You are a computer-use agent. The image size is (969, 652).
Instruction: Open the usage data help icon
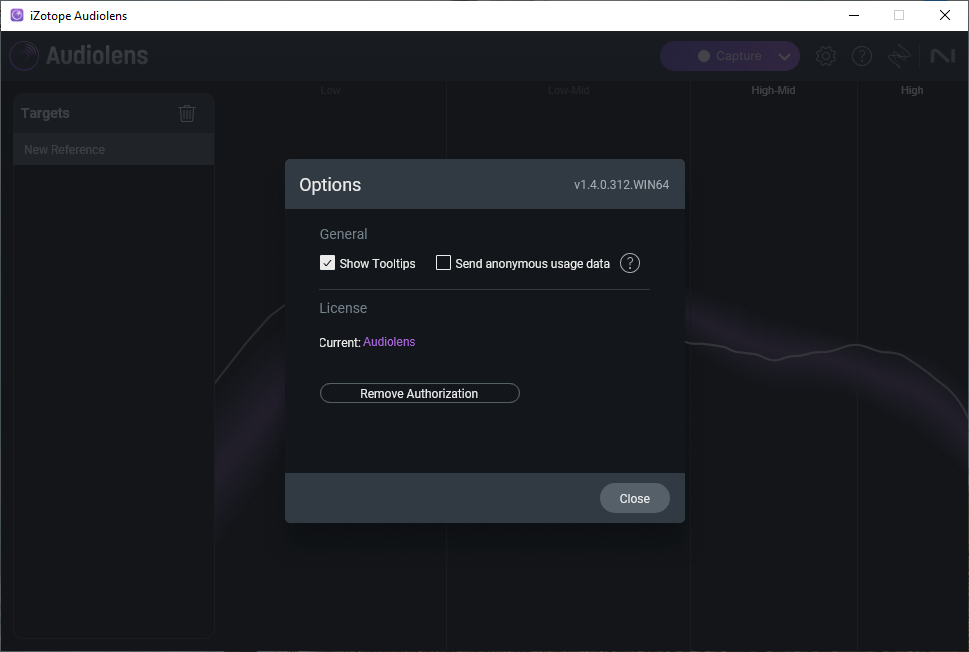pyautogui.click(x=630, y=263)
